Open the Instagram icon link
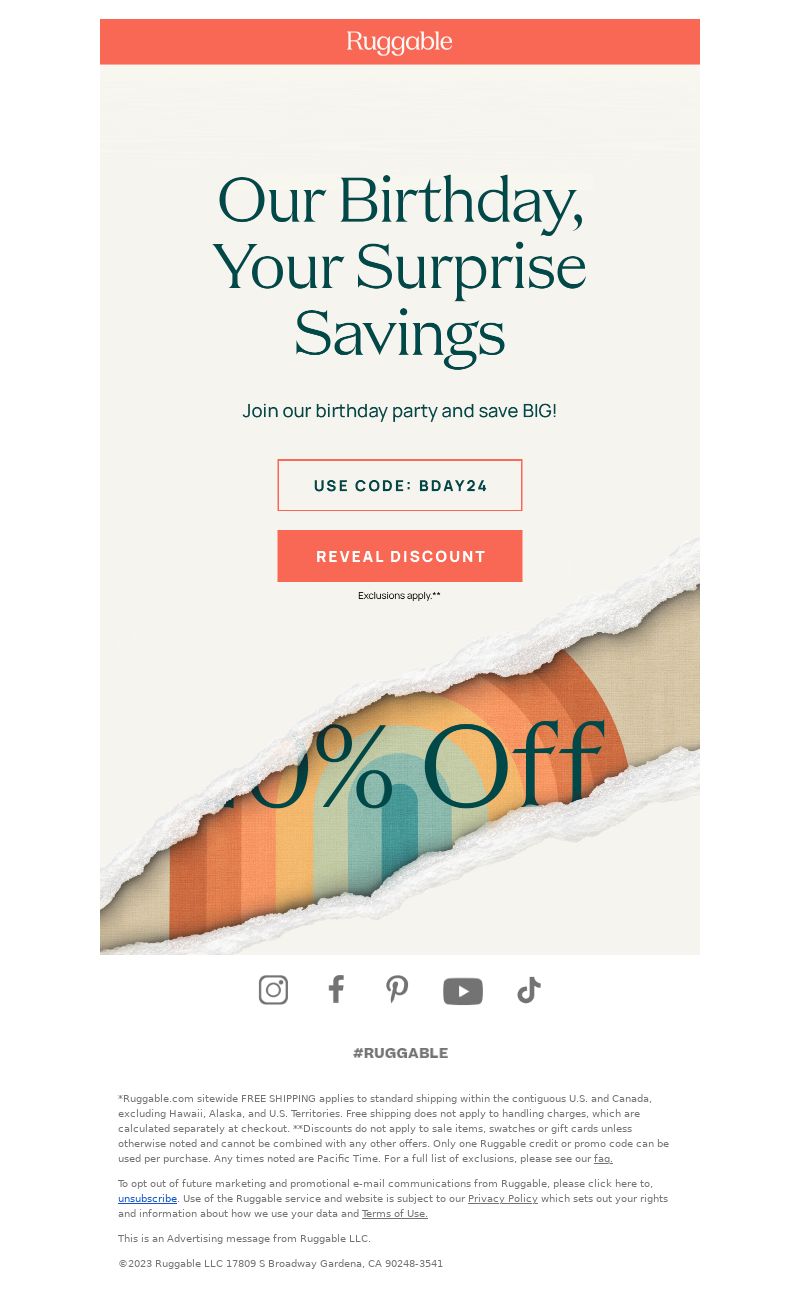The width and height of the screenshot is (800, 1300). tap(273, 990)
